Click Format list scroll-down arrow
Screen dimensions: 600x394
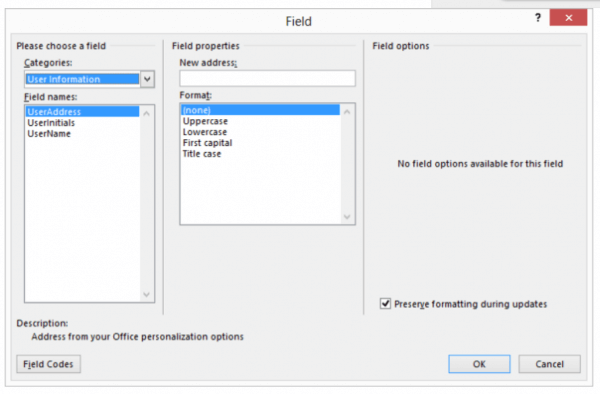(347, 217)
